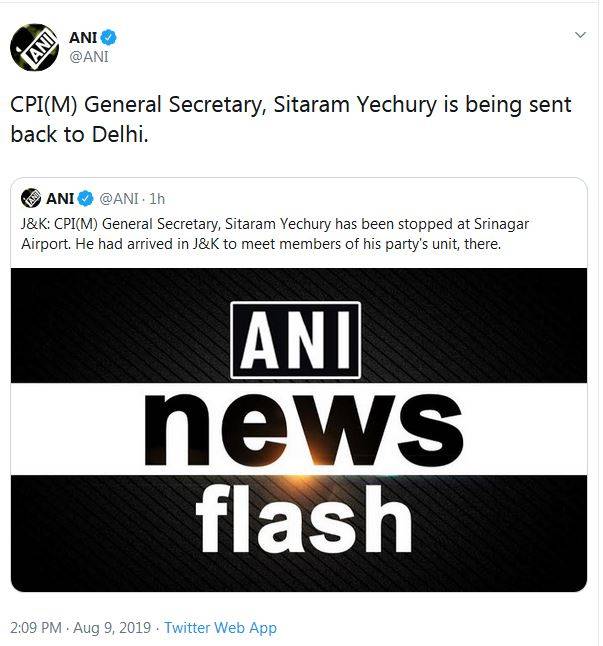Click the 2:09 PM · Aug 9, 2019 timestamp
This screenshot has width=603, height=646.
pyautogui.click(x=80, y=628)
